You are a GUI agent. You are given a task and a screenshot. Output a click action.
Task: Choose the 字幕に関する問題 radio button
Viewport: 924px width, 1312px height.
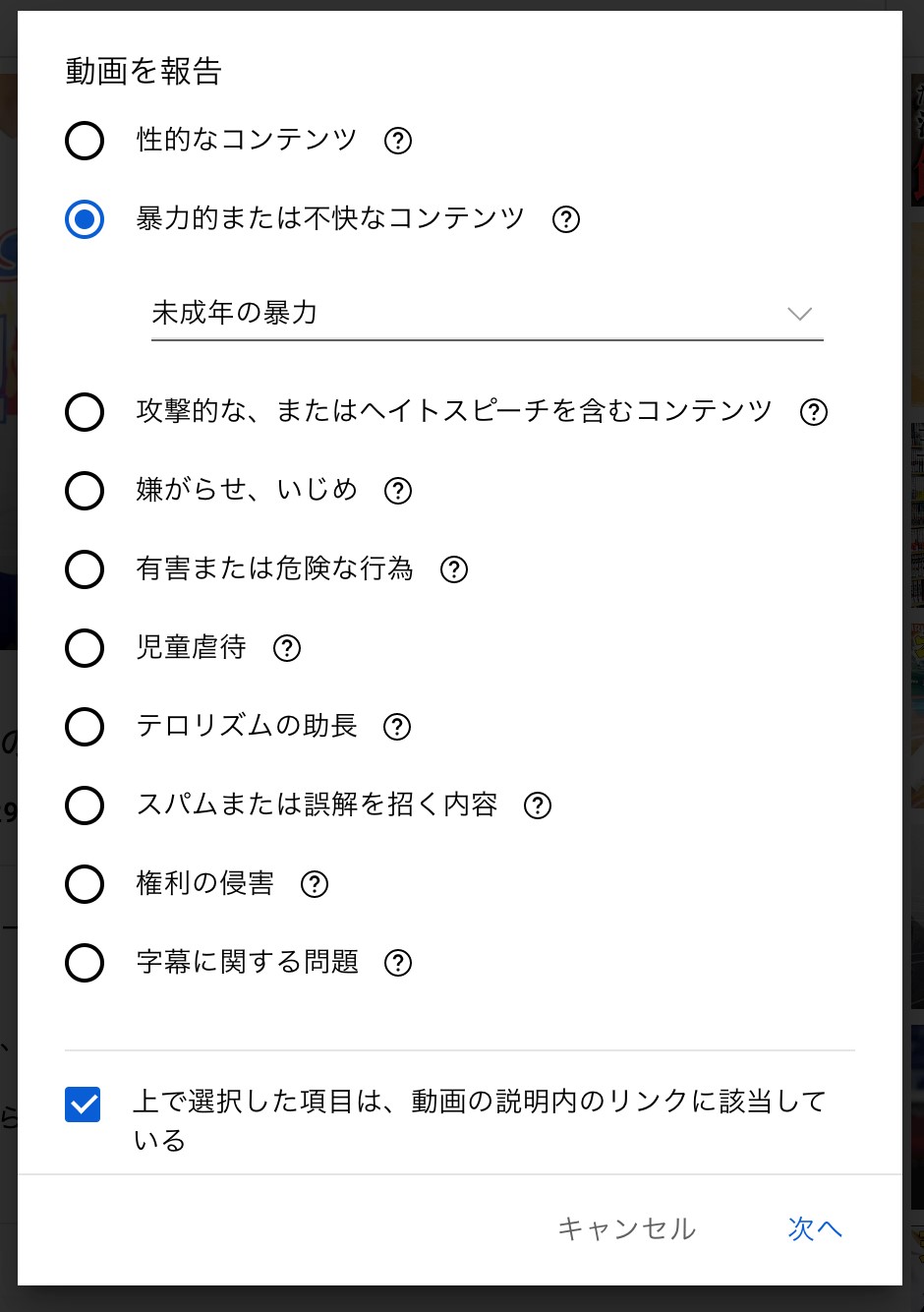point(85,963)
